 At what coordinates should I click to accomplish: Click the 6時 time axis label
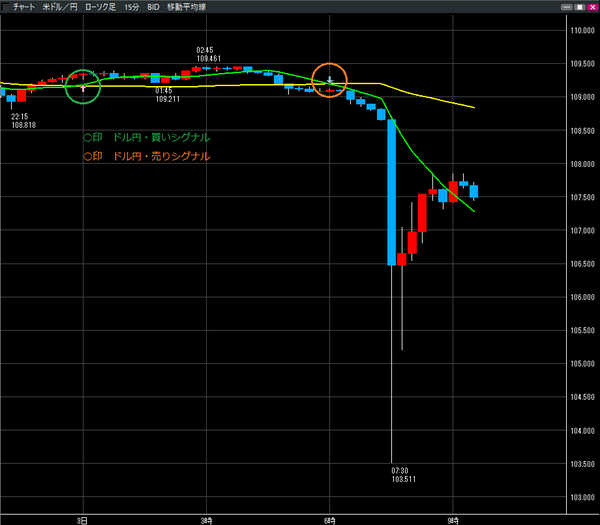pos(329,520)
